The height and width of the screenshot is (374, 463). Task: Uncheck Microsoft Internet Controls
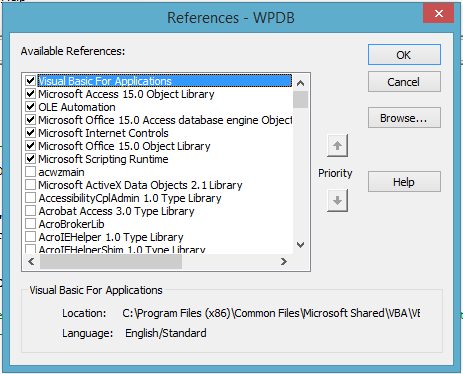click(30, 133)
